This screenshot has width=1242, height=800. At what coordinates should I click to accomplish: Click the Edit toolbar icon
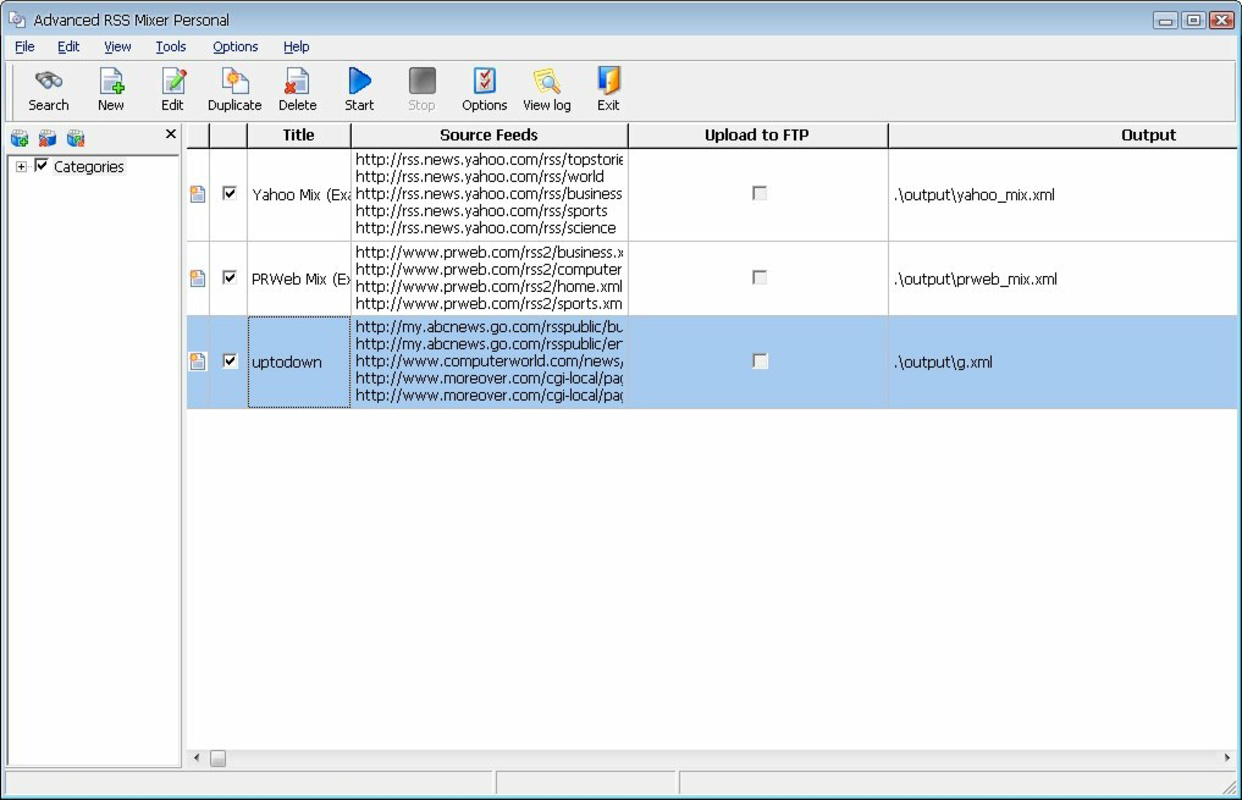(173, 81)
